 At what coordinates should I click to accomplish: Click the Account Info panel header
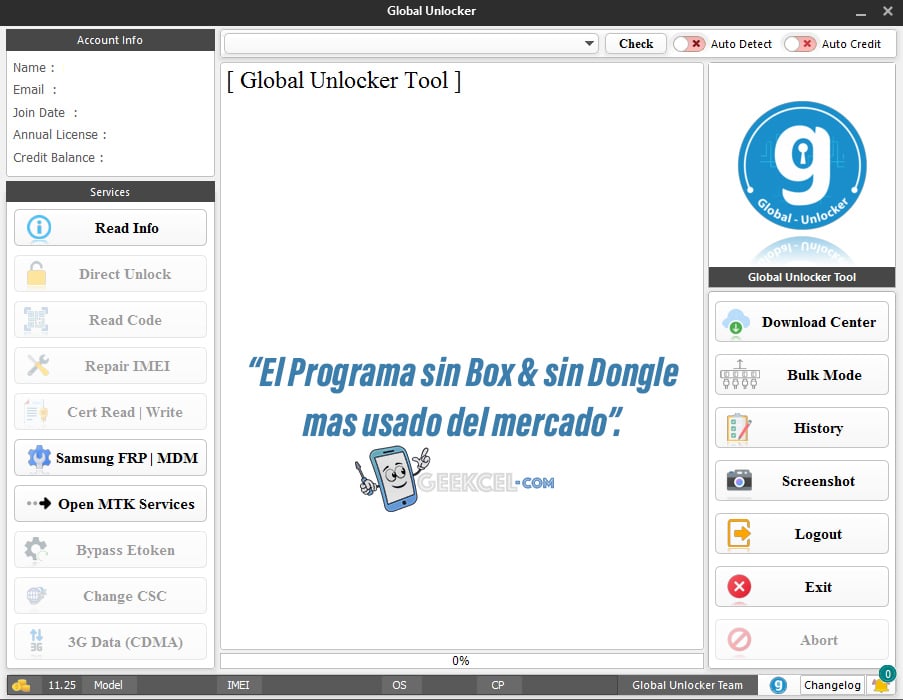[x=110, y=40]
